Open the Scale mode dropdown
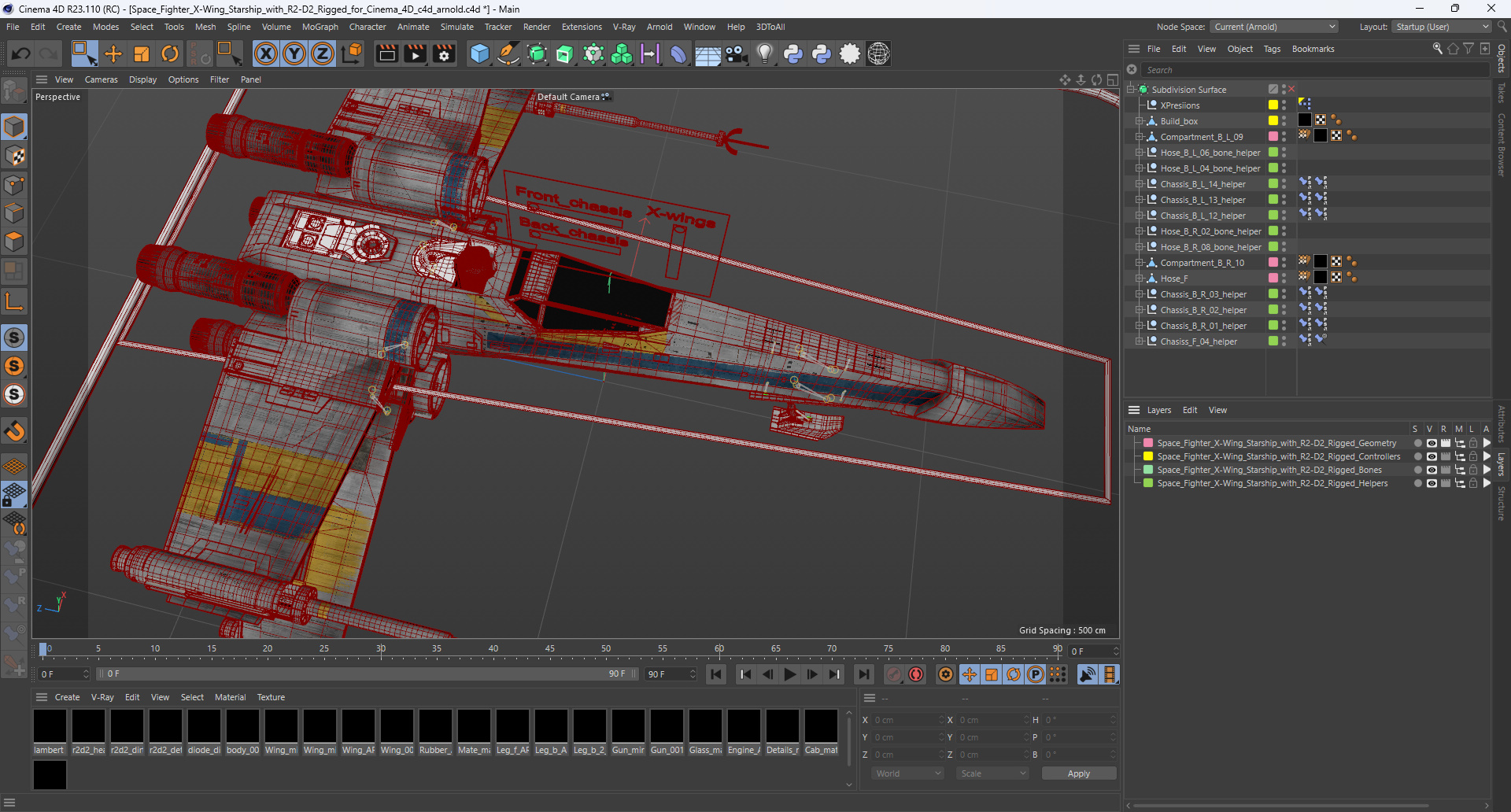Viewport: 1511px width, 812px height. point(993,773)
